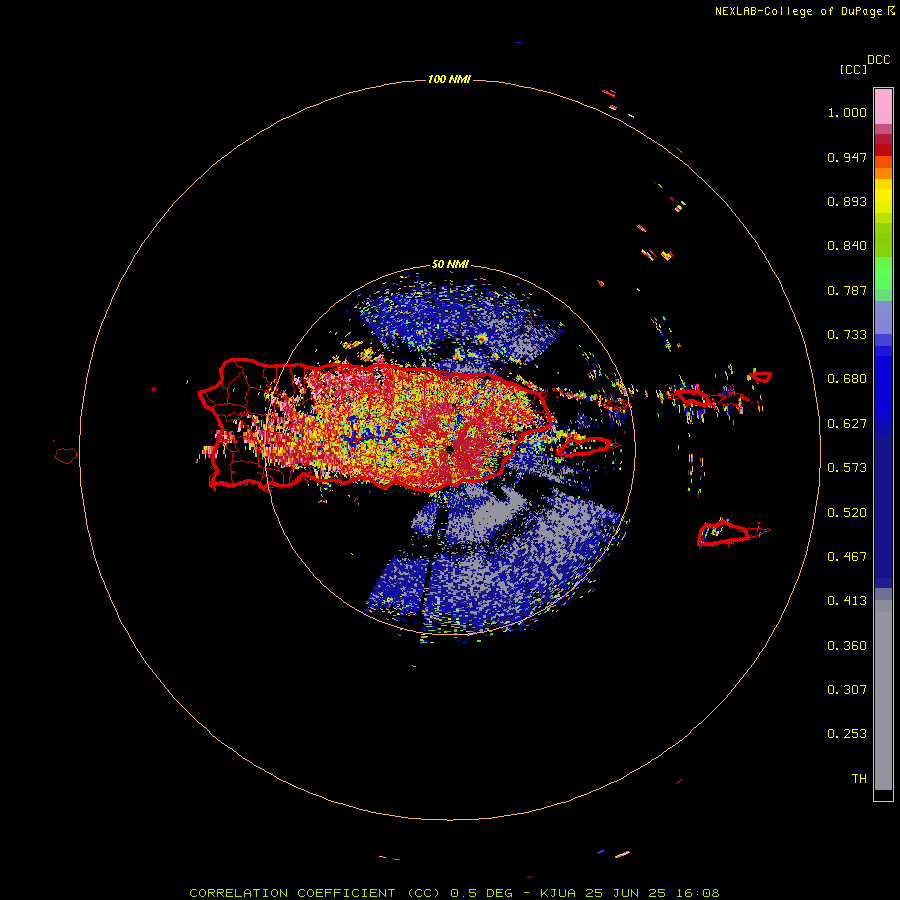
Task: Click the 0.680 scale value
Action: point(847,379)
